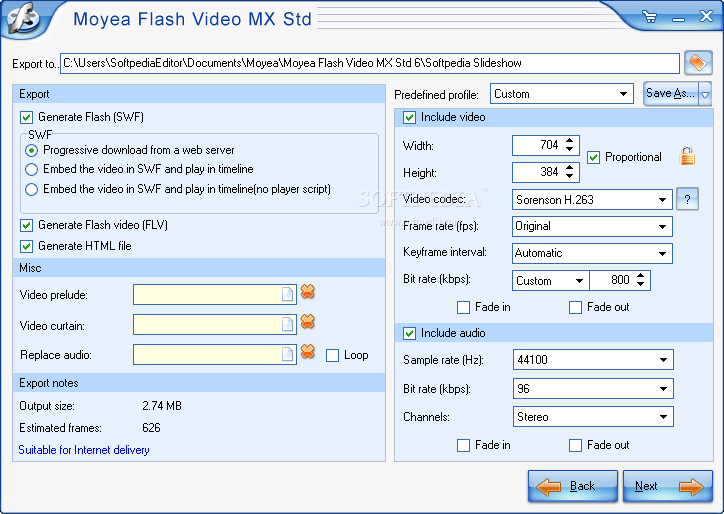Increase video bit rate 800 spinner
Image resolution: width=724 pixels, height=514 pixels.
click(640, 276)
